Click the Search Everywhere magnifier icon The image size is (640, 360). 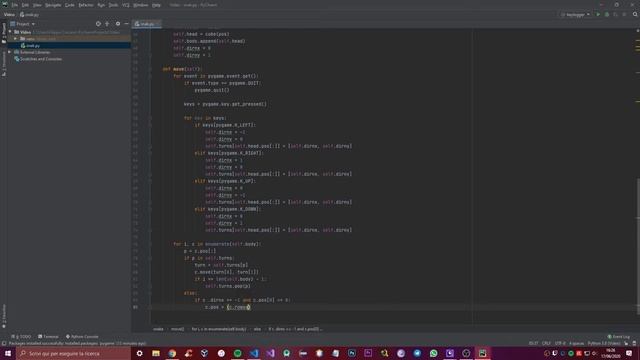(x=635, y=15)
